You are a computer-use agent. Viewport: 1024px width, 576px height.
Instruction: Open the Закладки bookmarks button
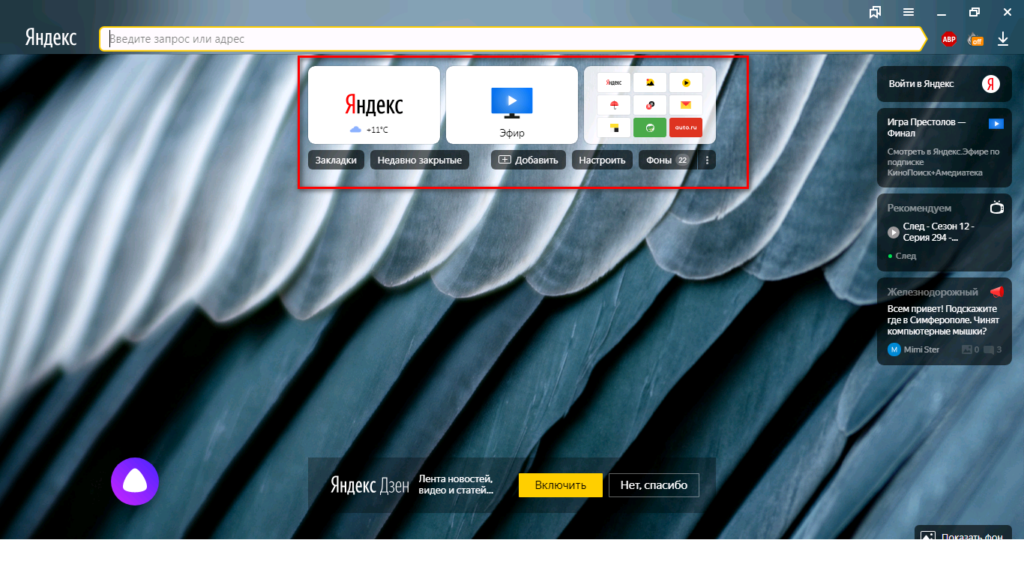[x=336, y=160]
